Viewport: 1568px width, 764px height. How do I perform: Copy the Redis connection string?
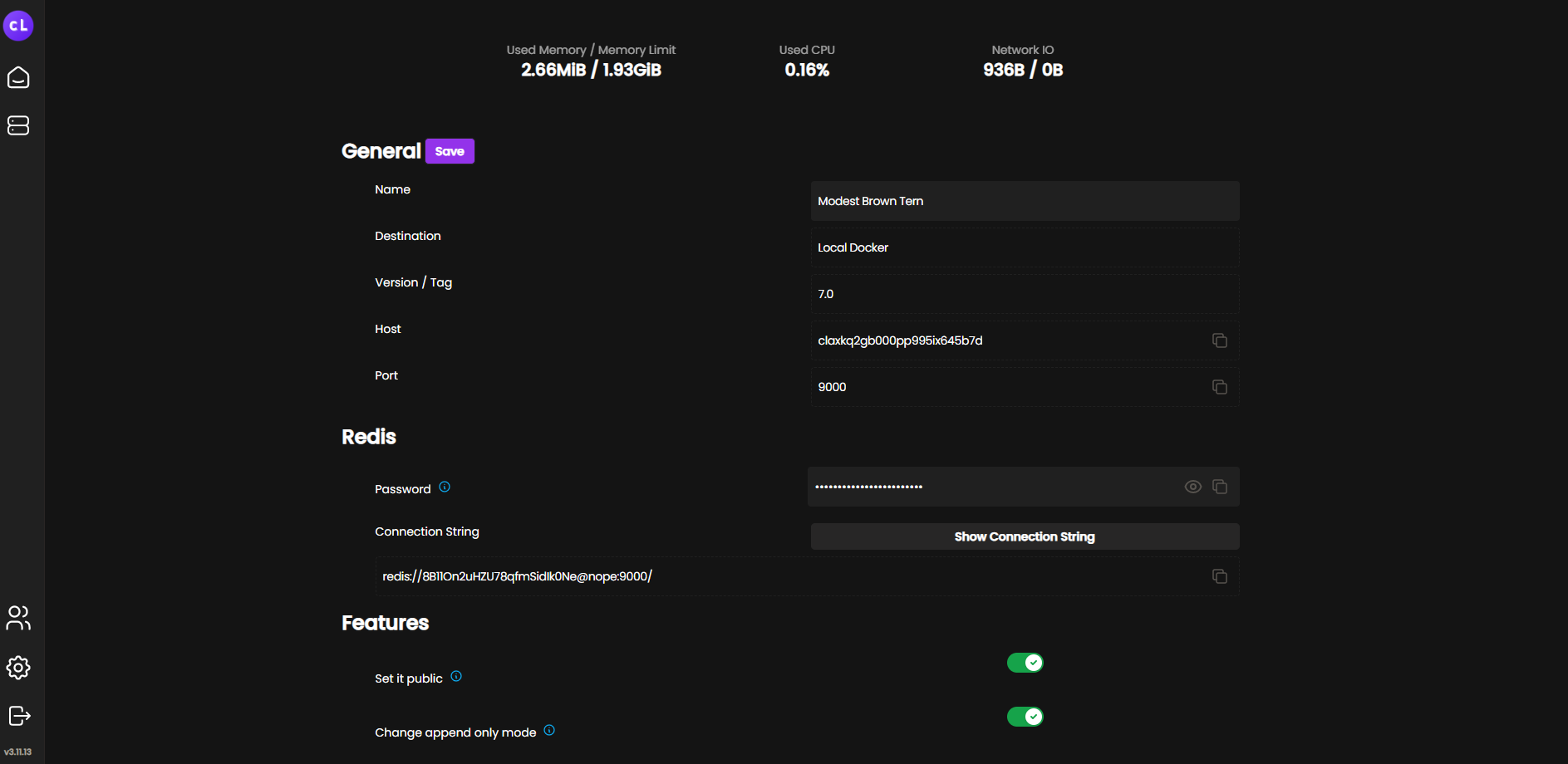[1219, 576]
